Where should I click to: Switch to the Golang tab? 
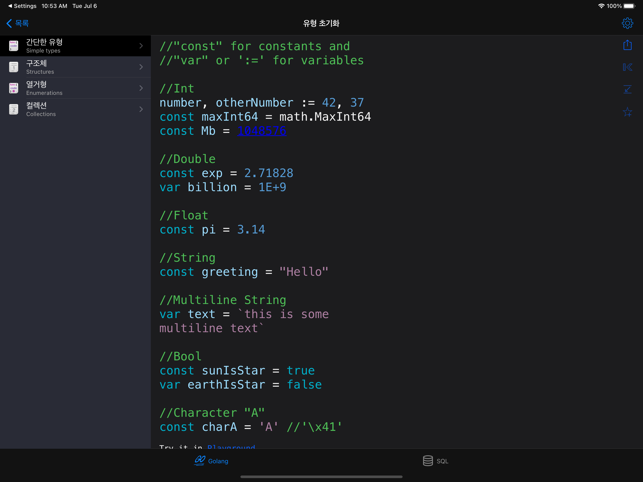click(x=211, y=461)
